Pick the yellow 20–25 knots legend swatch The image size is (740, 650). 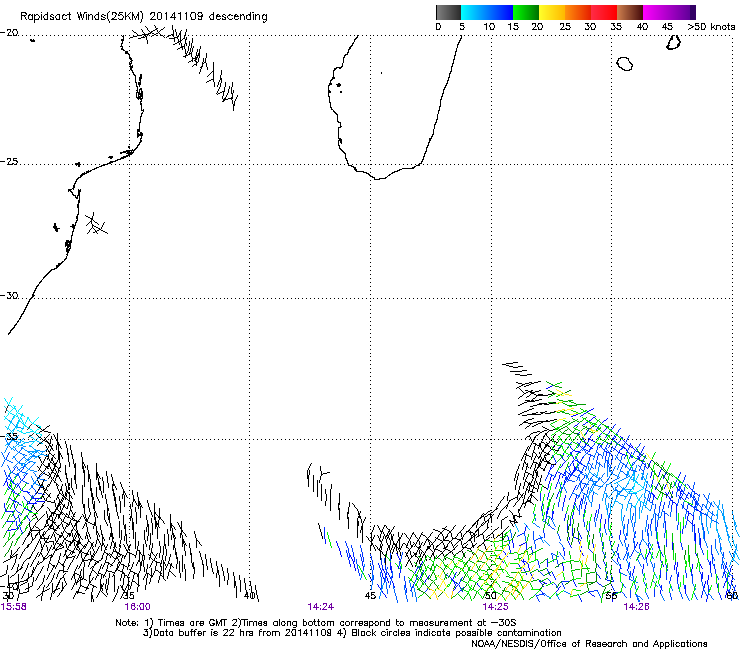click(552, 12)
